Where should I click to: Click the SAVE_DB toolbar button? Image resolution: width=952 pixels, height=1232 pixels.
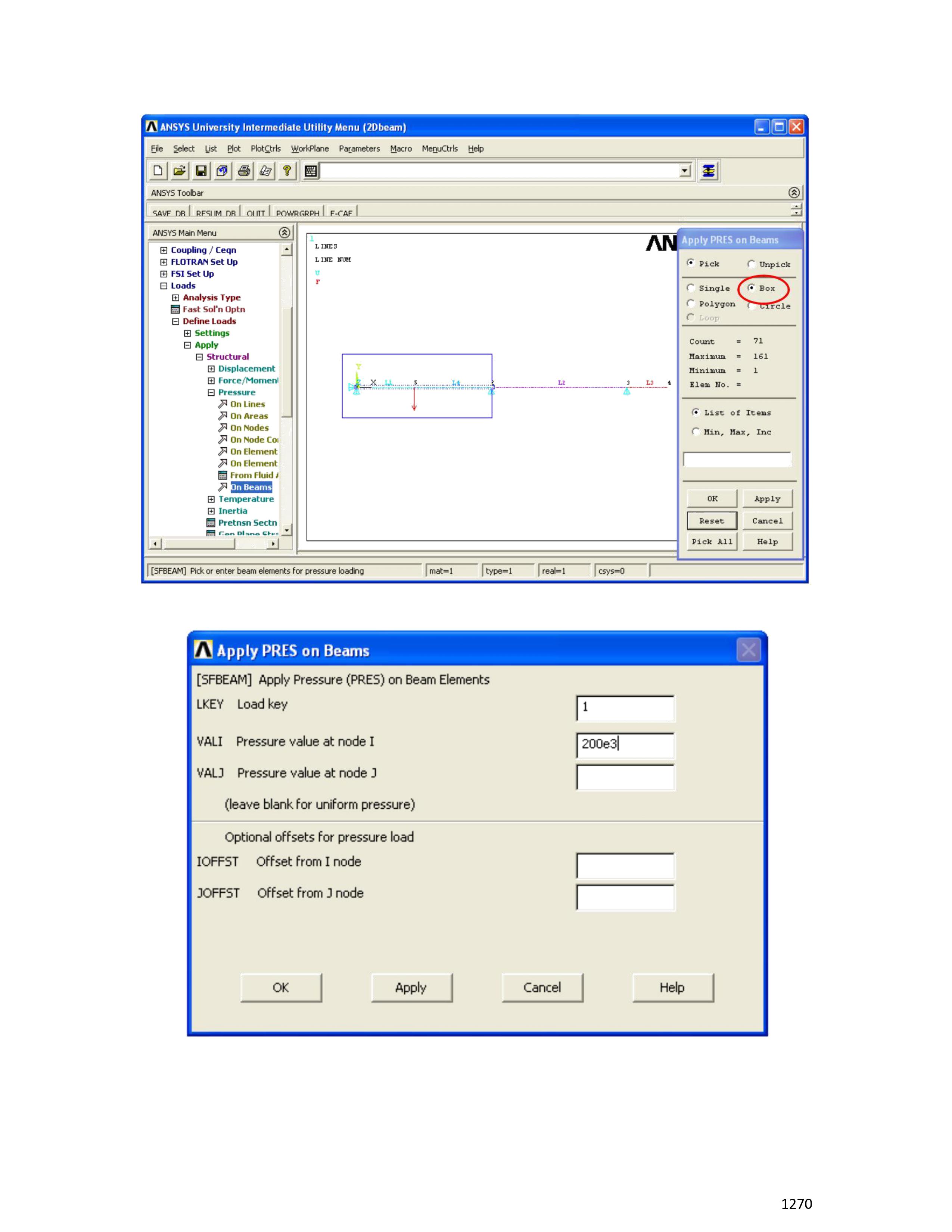point(169,213)
